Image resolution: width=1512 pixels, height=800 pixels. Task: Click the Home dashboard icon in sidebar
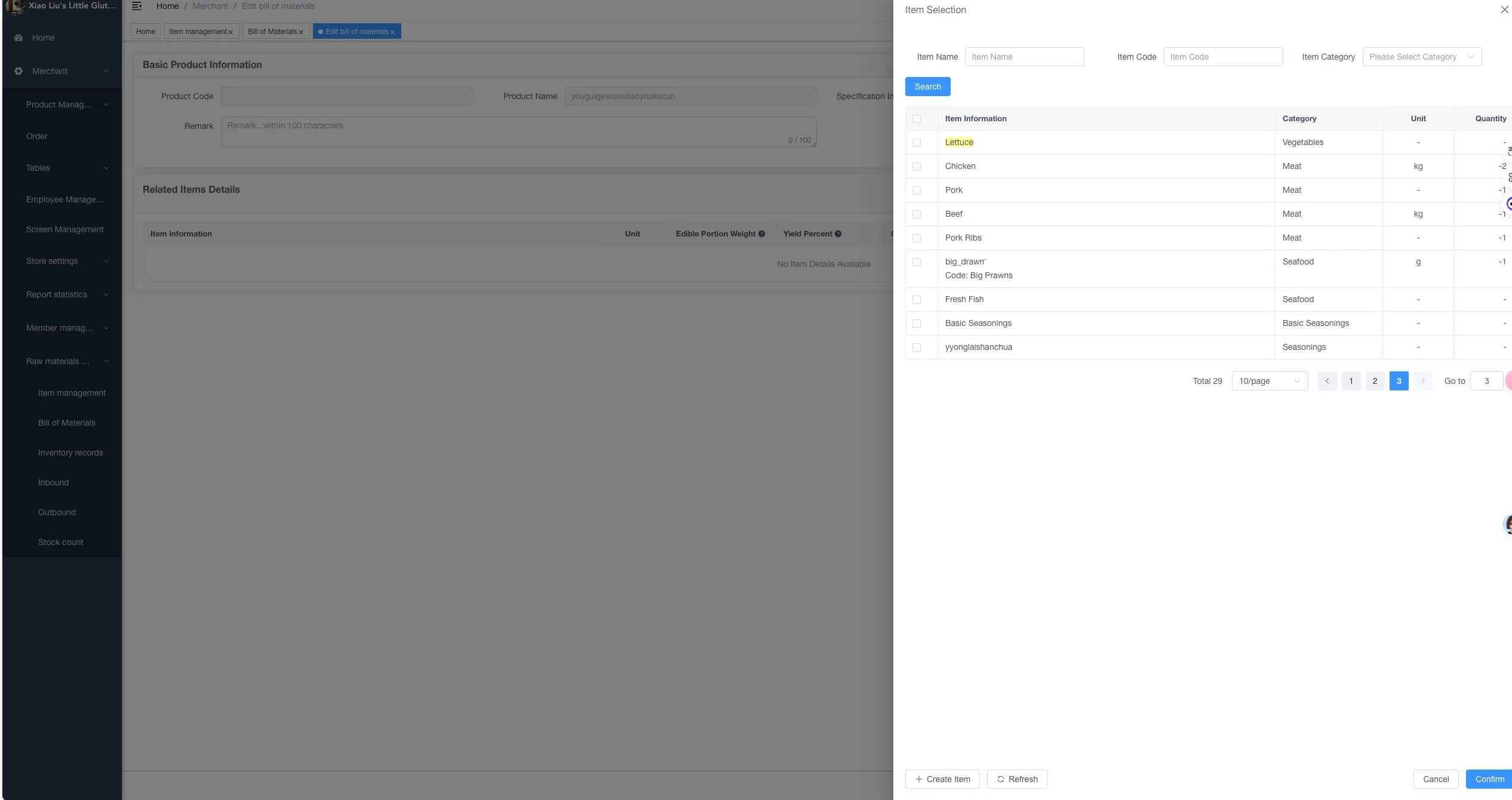click(x=19, y=38)
